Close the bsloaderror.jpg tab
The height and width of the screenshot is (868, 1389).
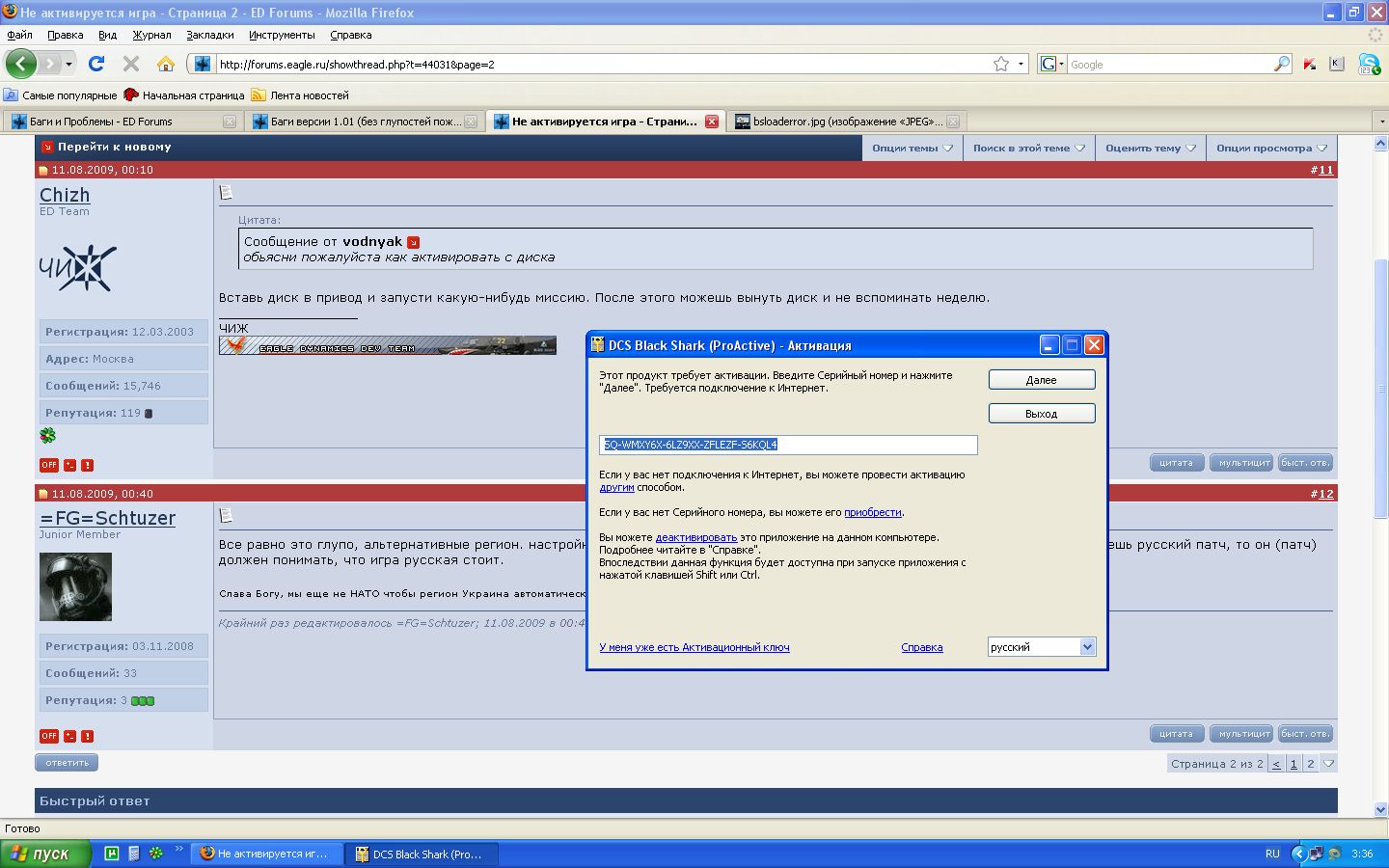(x=953, y=122)
